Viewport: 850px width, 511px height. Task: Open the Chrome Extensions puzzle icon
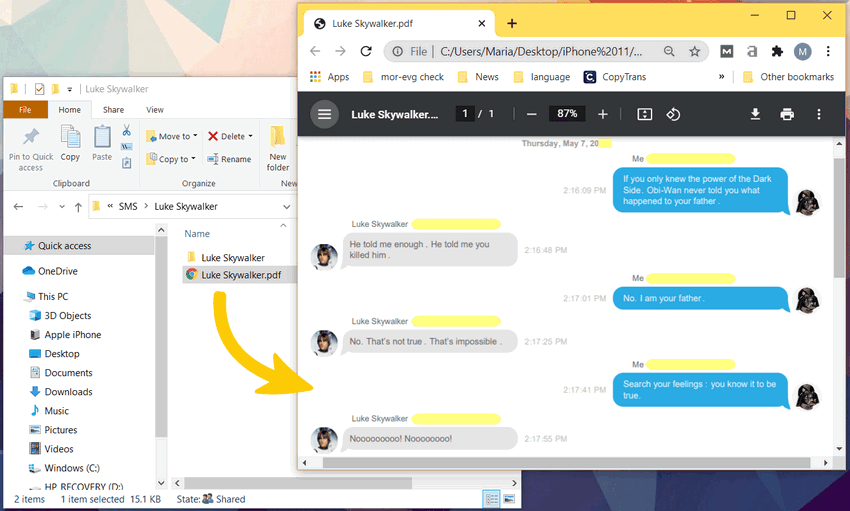click(x=777, y=51)
